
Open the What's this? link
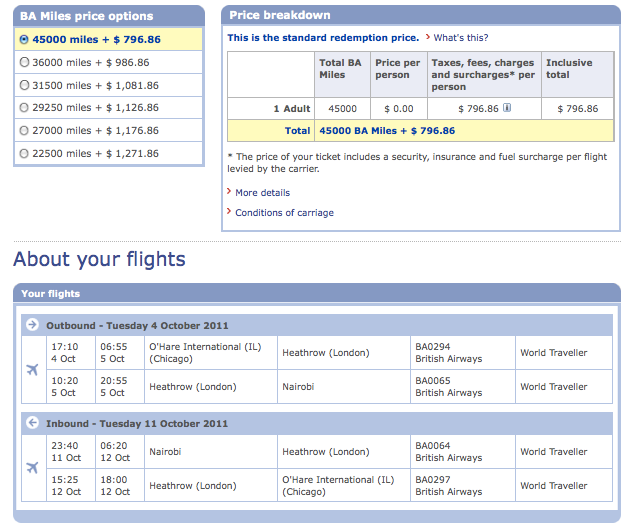point(461,38)
